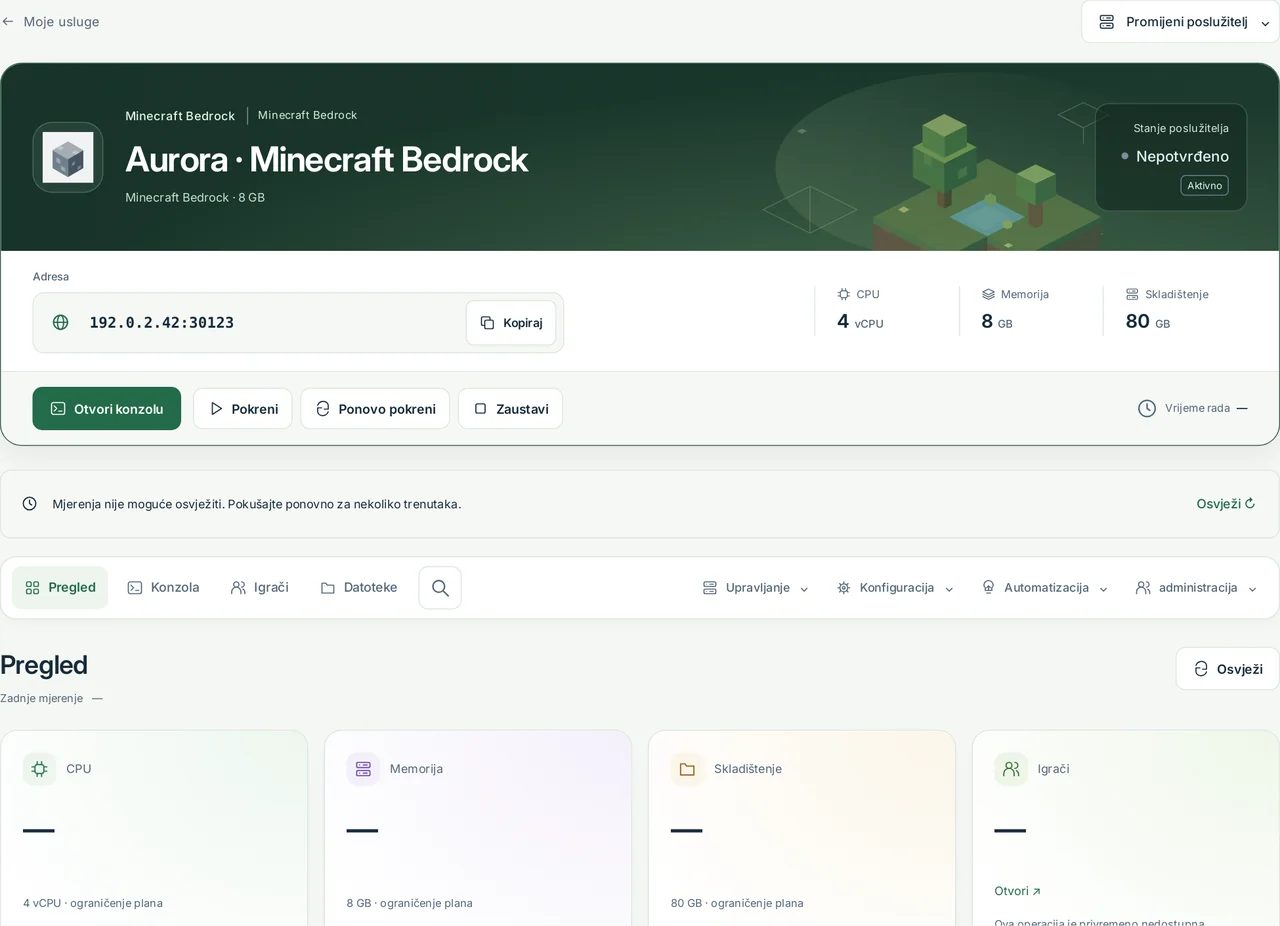Screen dimensions: 1280x926
Task: Expand the Konfiguracija menu
Action: pyautogui.click(x=895, y=588)
